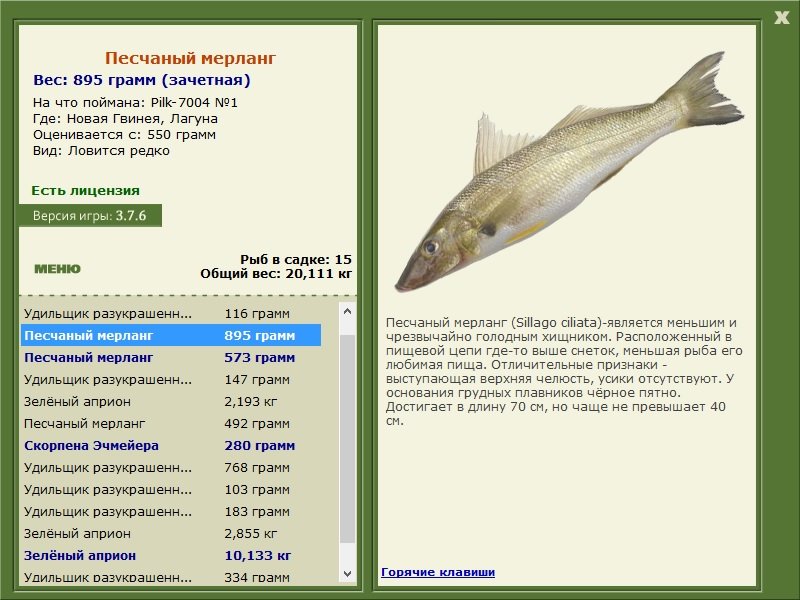Screen dimensions: 800x600
Task: Open the Горячие клавиши link
Action: [x=438, y=572]
